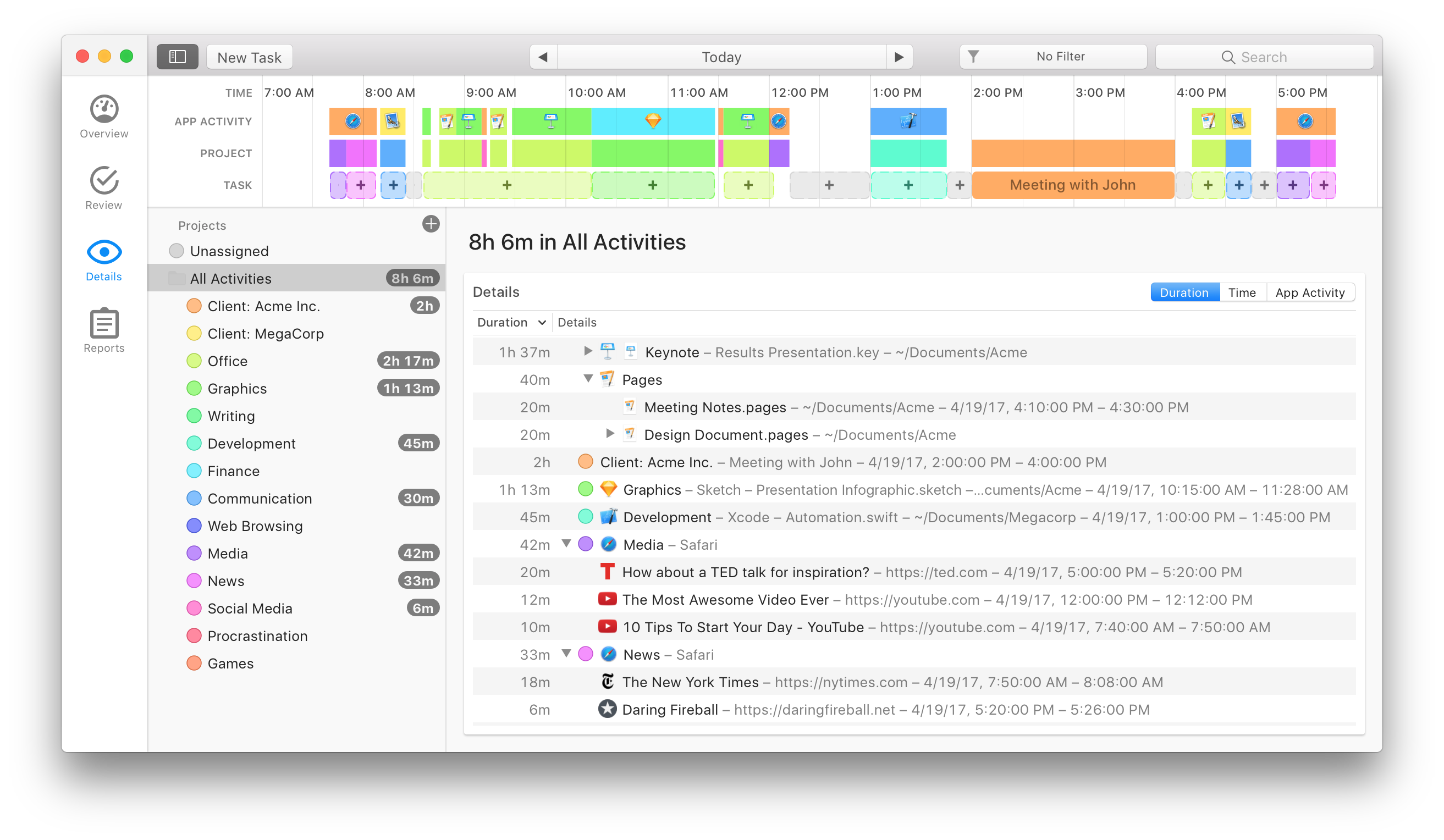Click the New York Times icon
The image size is (1444, 840).
608,682
